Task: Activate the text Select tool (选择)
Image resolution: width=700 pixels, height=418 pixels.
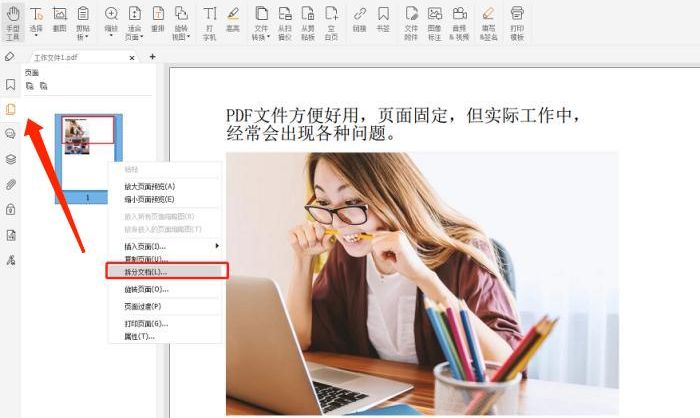Action: click(36, 19)
